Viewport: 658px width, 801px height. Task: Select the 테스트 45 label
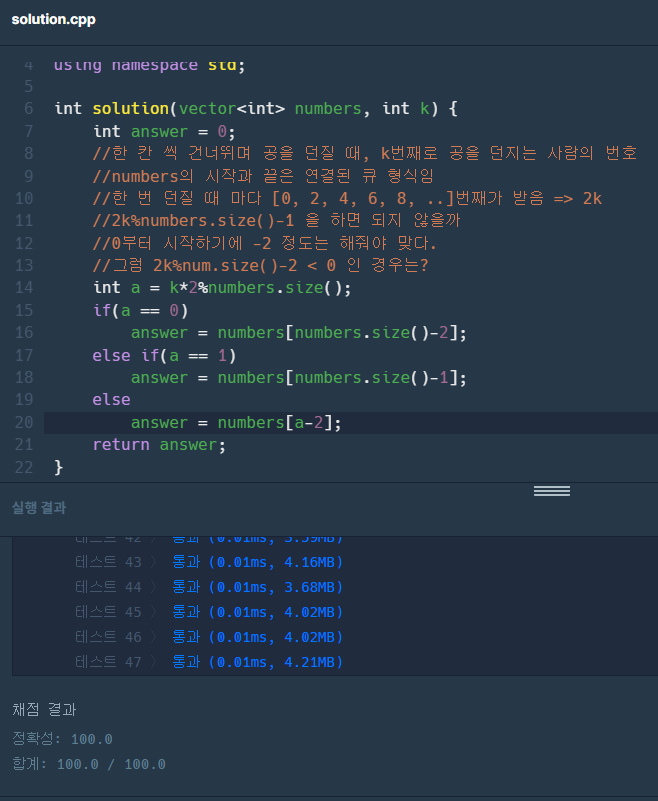pos(109,612)
